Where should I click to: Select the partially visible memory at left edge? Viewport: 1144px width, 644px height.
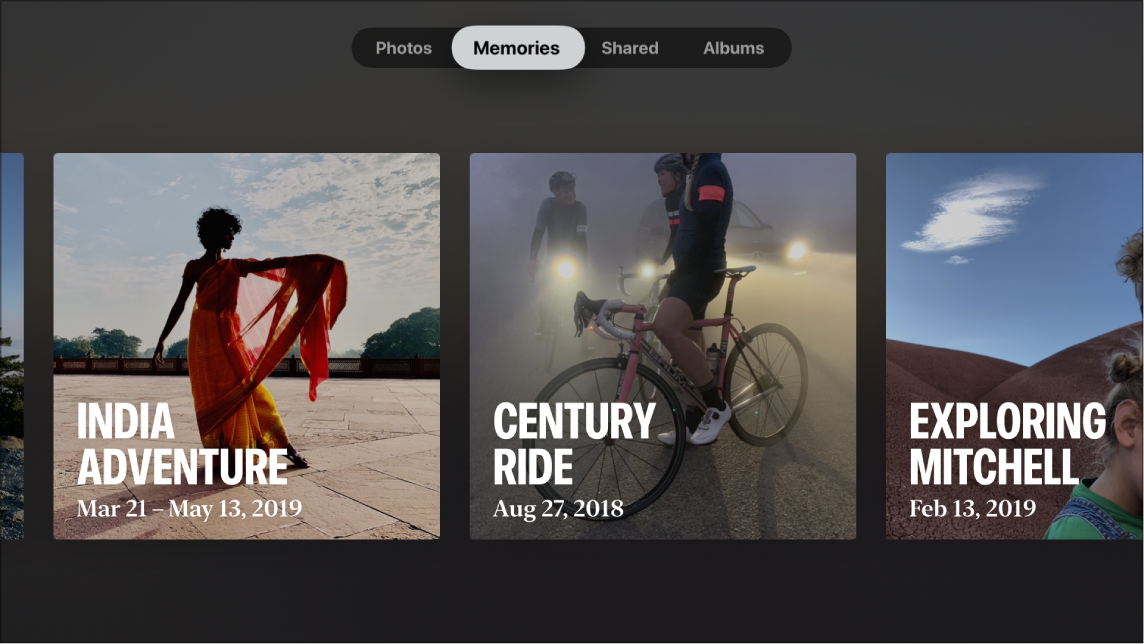(x=11, y=346)
